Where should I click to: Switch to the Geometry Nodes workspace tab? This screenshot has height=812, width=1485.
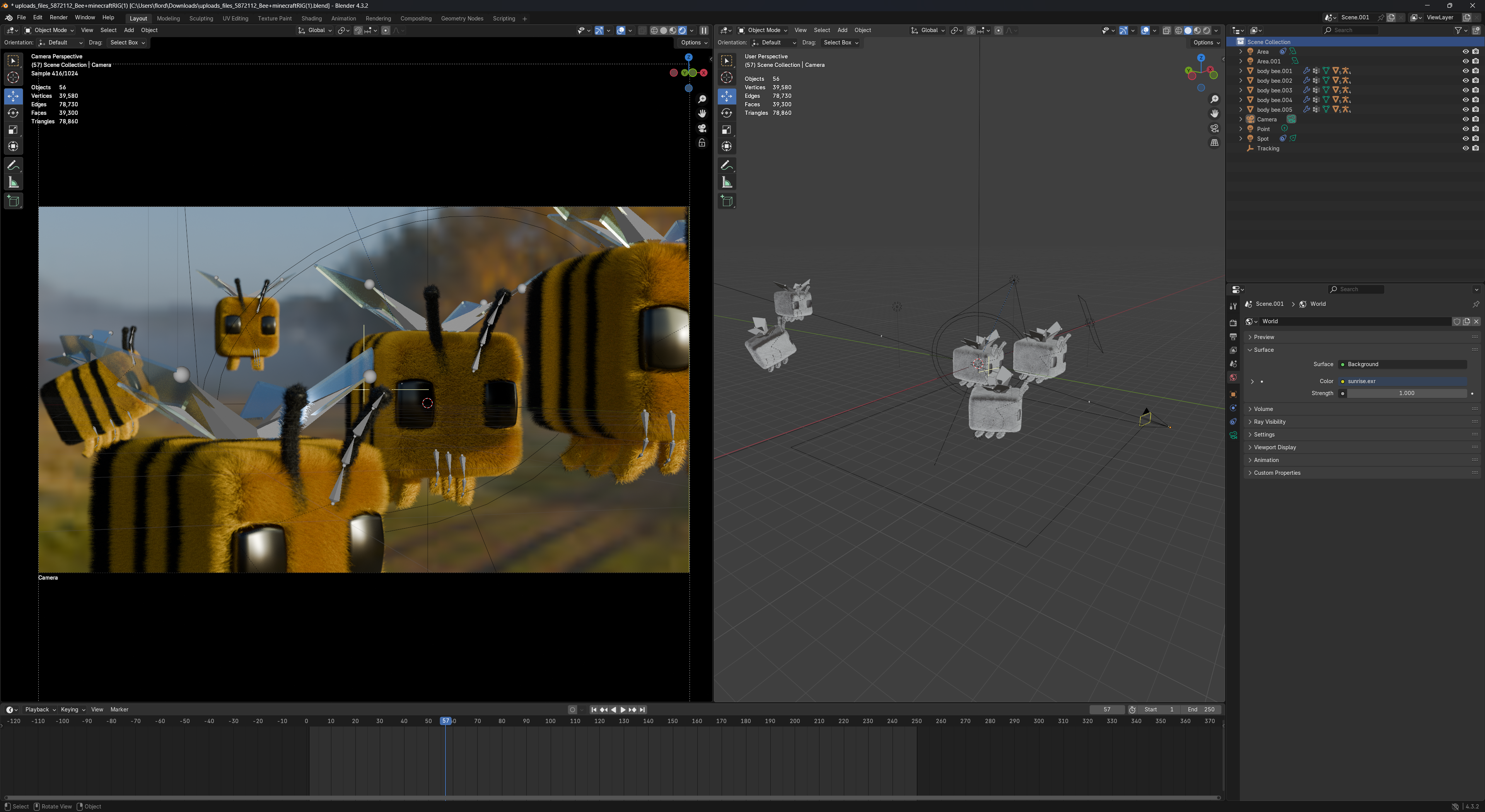(x=462, y=19)
